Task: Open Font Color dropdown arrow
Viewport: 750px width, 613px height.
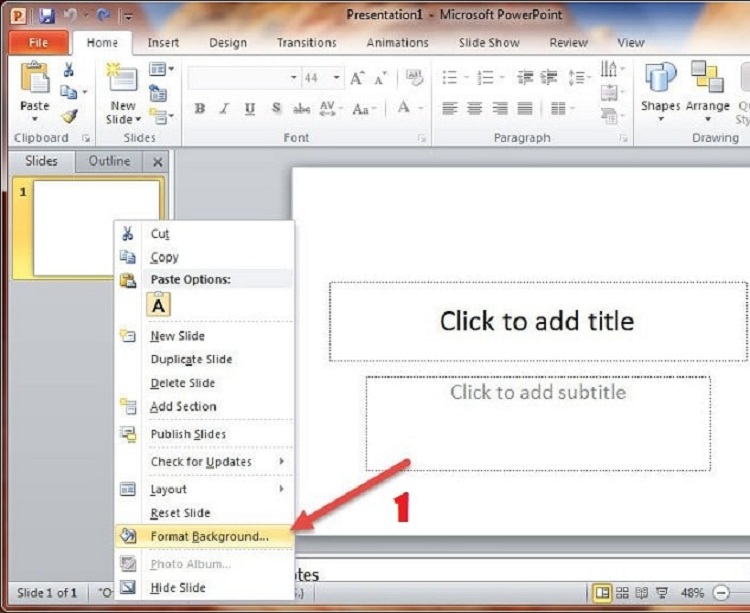Action: (421, 109)
